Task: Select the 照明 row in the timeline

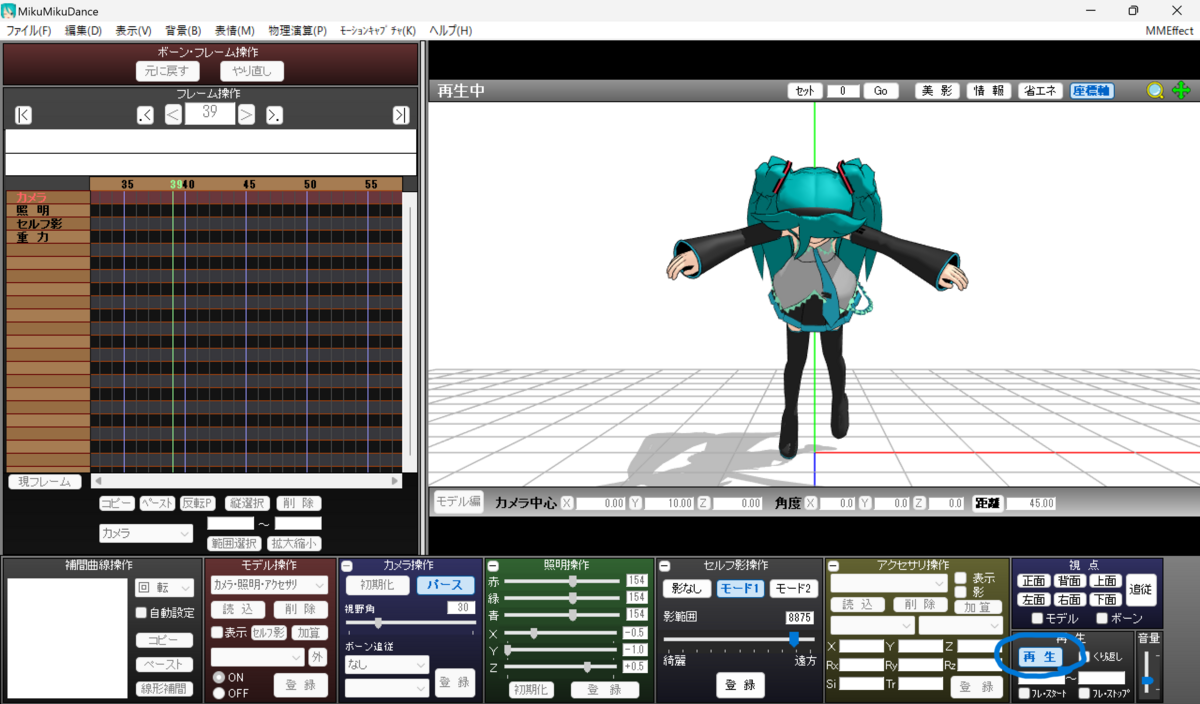Action: pyautogui.click(x=48, y=211)
